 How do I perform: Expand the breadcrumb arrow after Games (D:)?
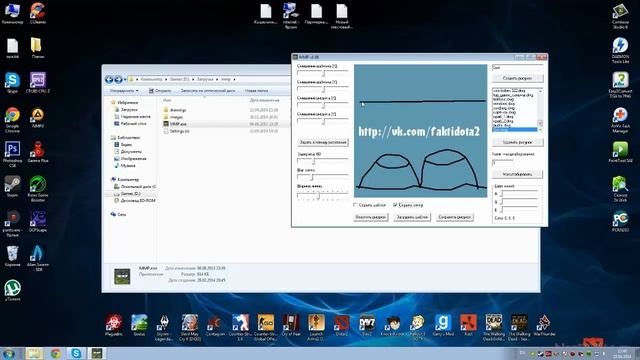click(193, 79)
